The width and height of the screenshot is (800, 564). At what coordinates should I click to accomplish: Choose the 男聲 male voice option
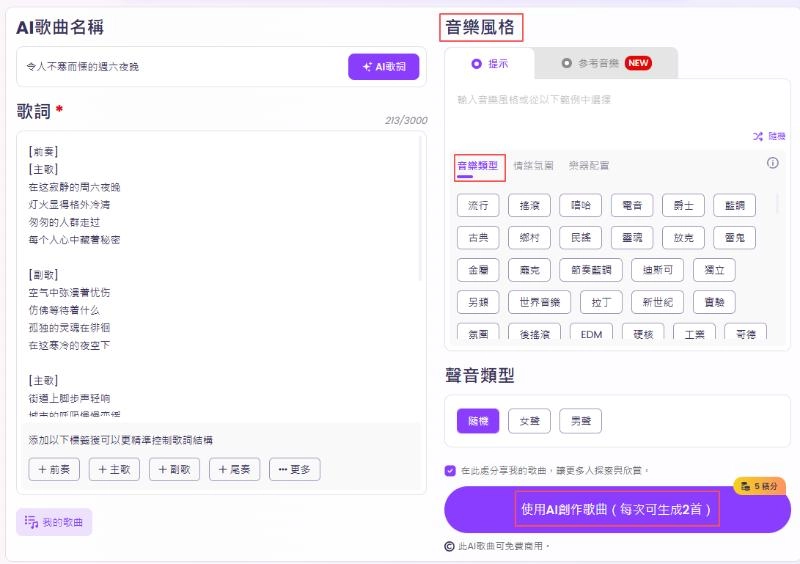(x=581, y=421)
